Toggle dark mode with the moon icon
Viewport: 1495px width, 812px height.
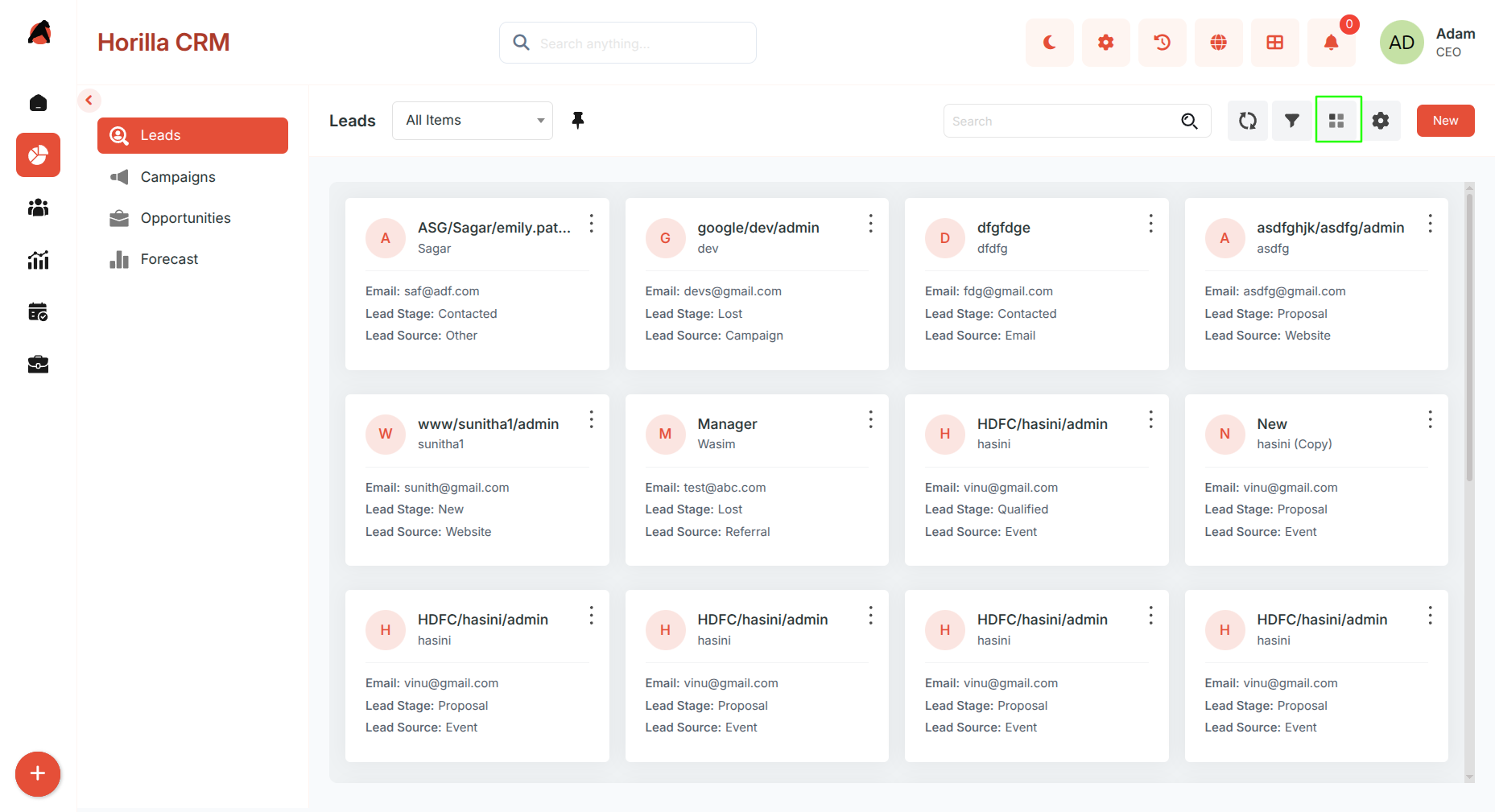pyautogui.click(x=1049, y=43)
